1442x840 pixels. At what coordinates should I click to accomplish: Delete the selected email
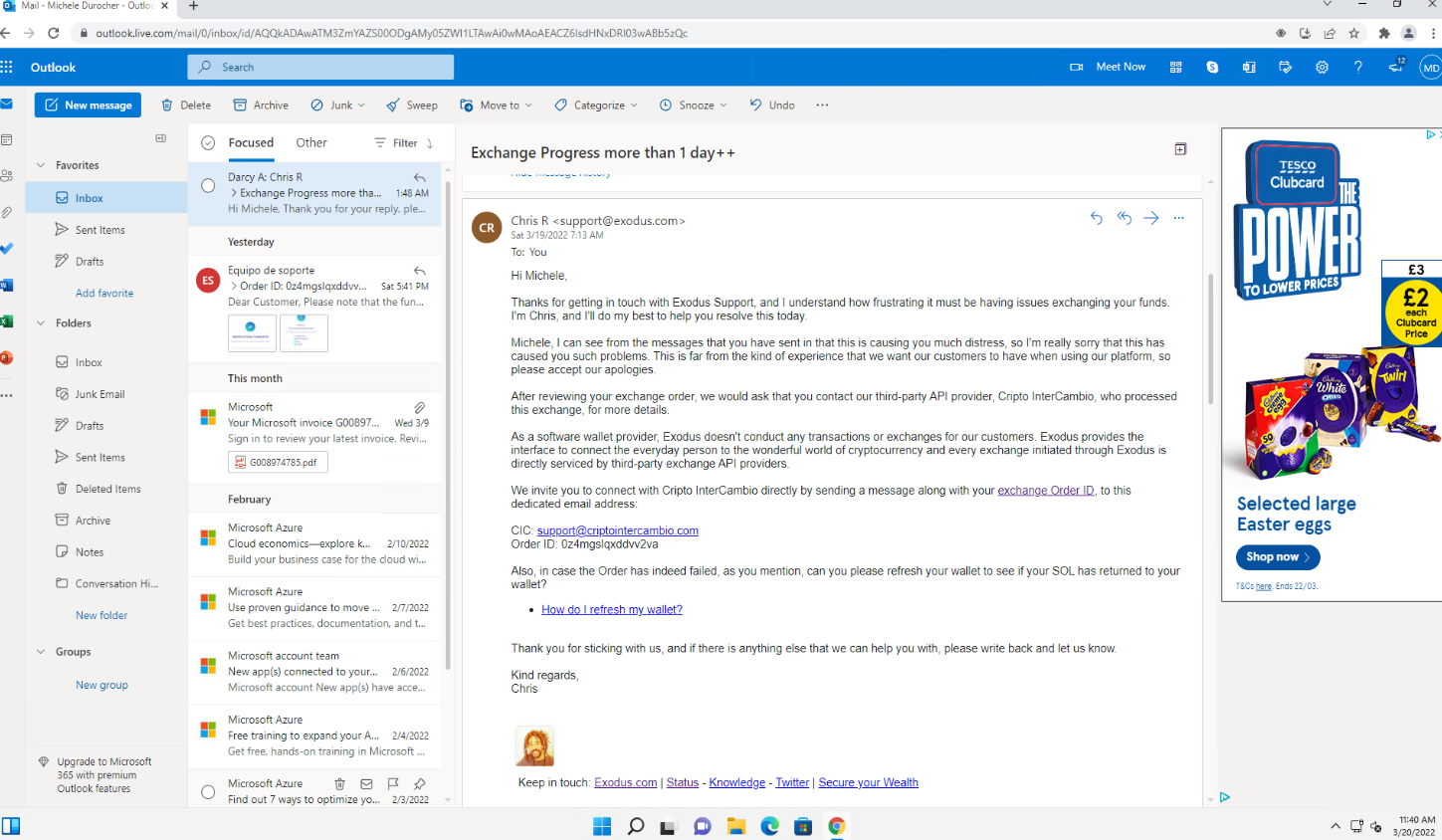[186, 105]
